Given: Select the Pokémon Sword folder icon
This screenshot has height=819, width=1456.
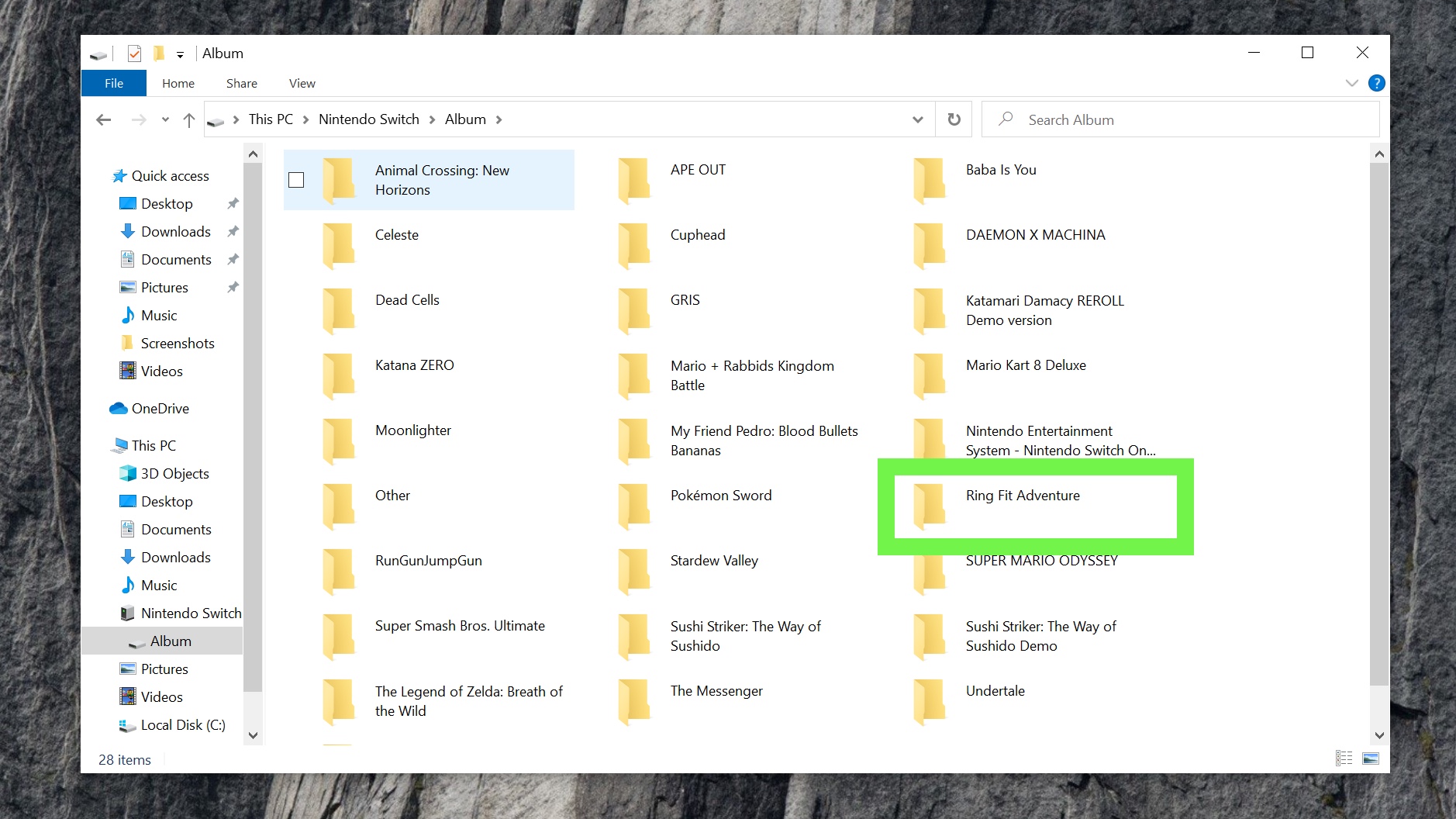Looking at the screenshot, I should [634, 506].
